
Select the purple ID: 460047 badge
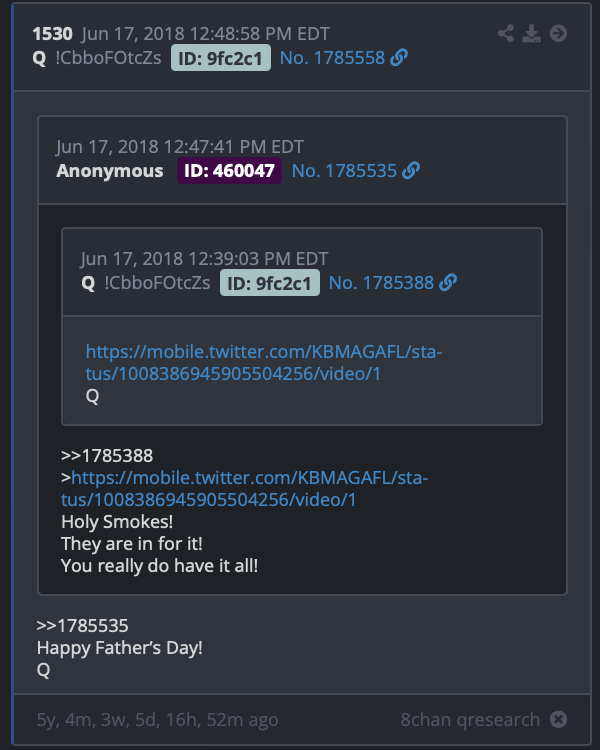229,171
